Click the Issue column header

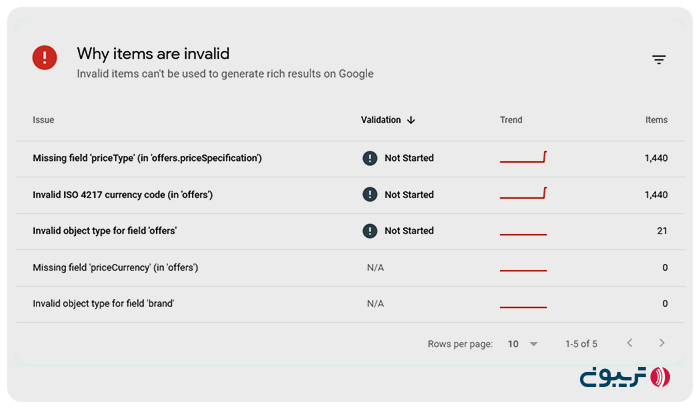coord(43,120)
